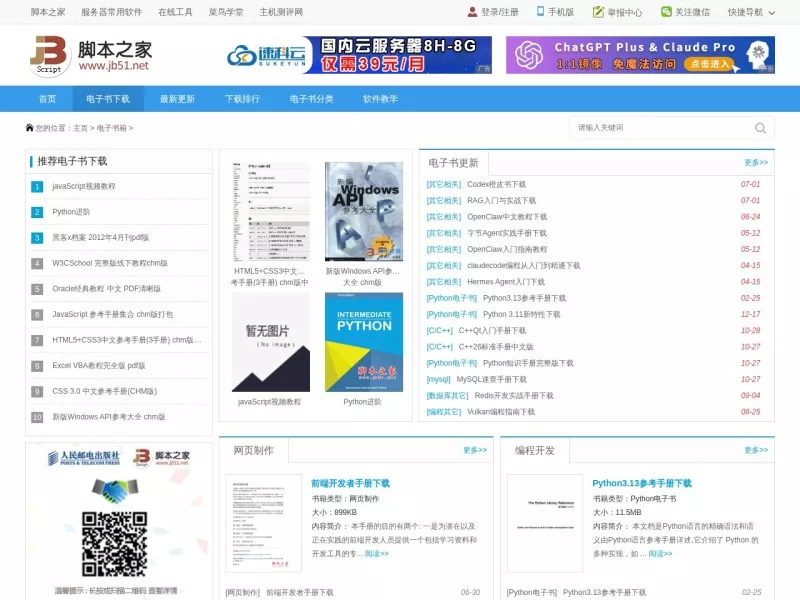Image resolution: width=800 pixels, height=600 pixels.
Task: Click the search magnifier icon
Action: pyautogui.click(x=760, y=128)
